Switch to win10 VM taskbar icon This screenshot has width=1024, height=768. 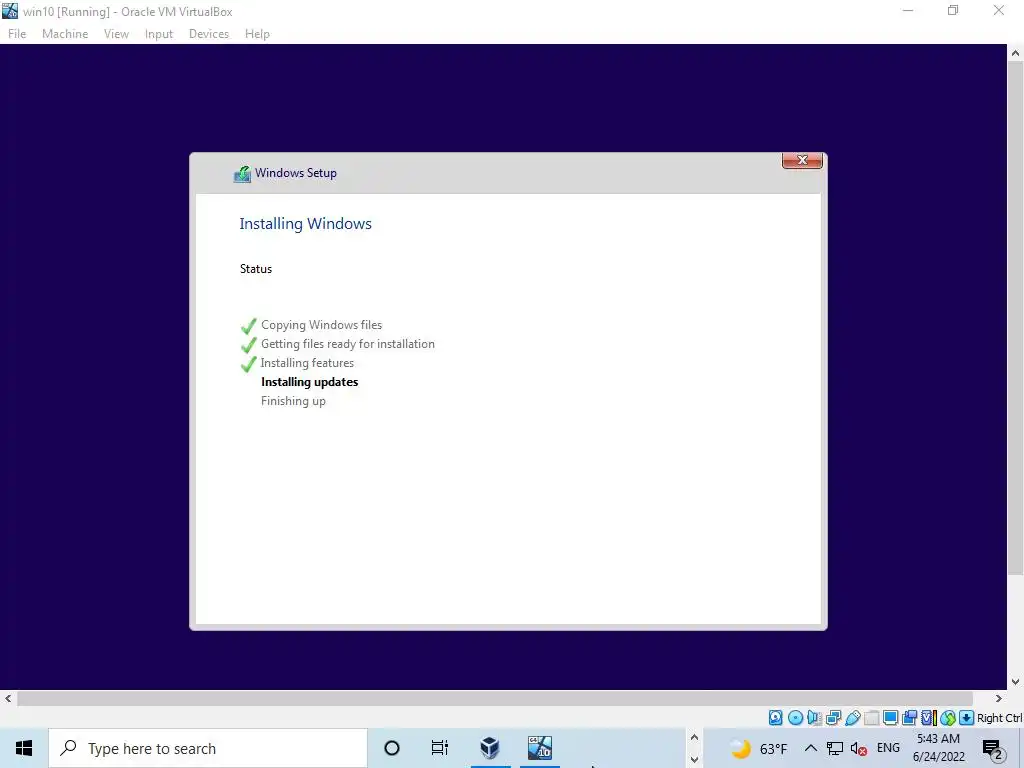tap(539, 748)
